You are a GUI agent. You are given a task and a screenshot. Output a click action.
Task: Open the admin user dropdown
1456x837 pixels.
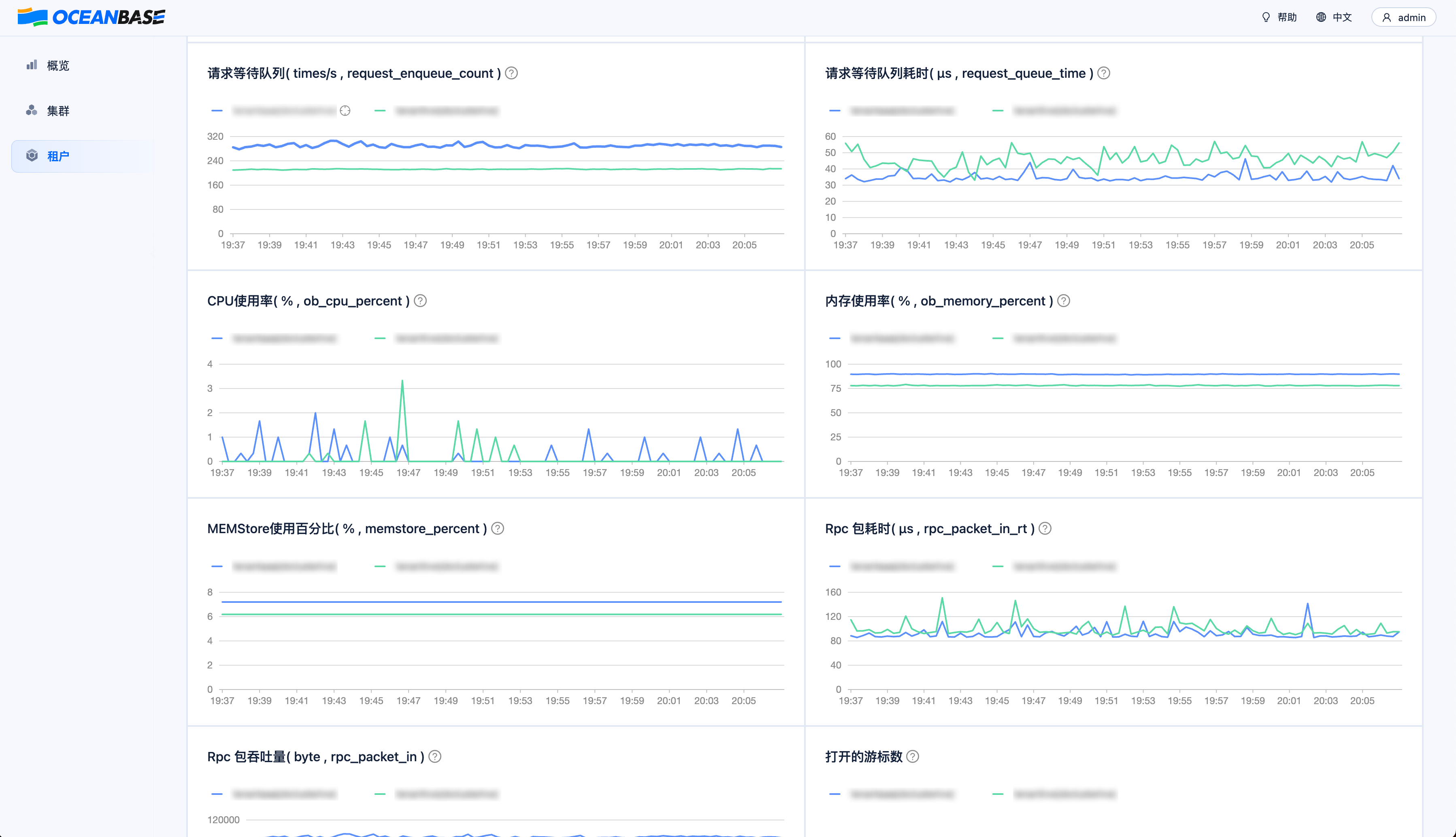pyautogui.click(x=1403, y=17)
